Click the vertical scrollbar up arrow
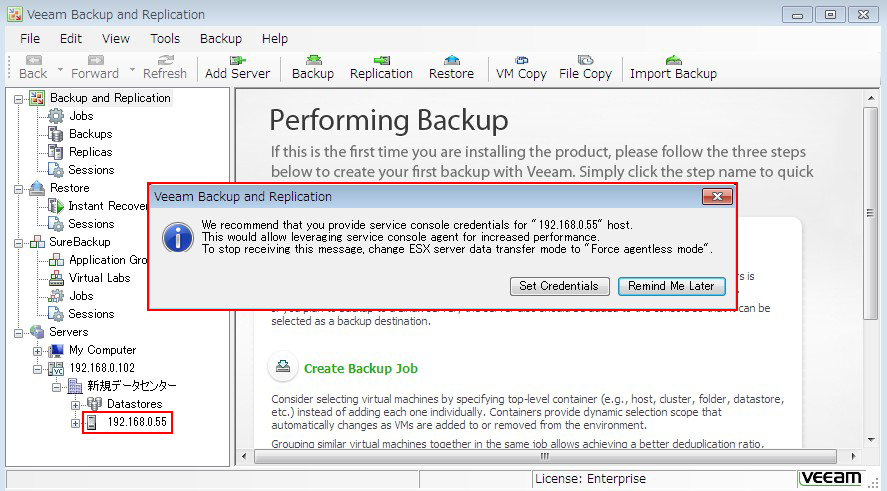 pos(871,98)
